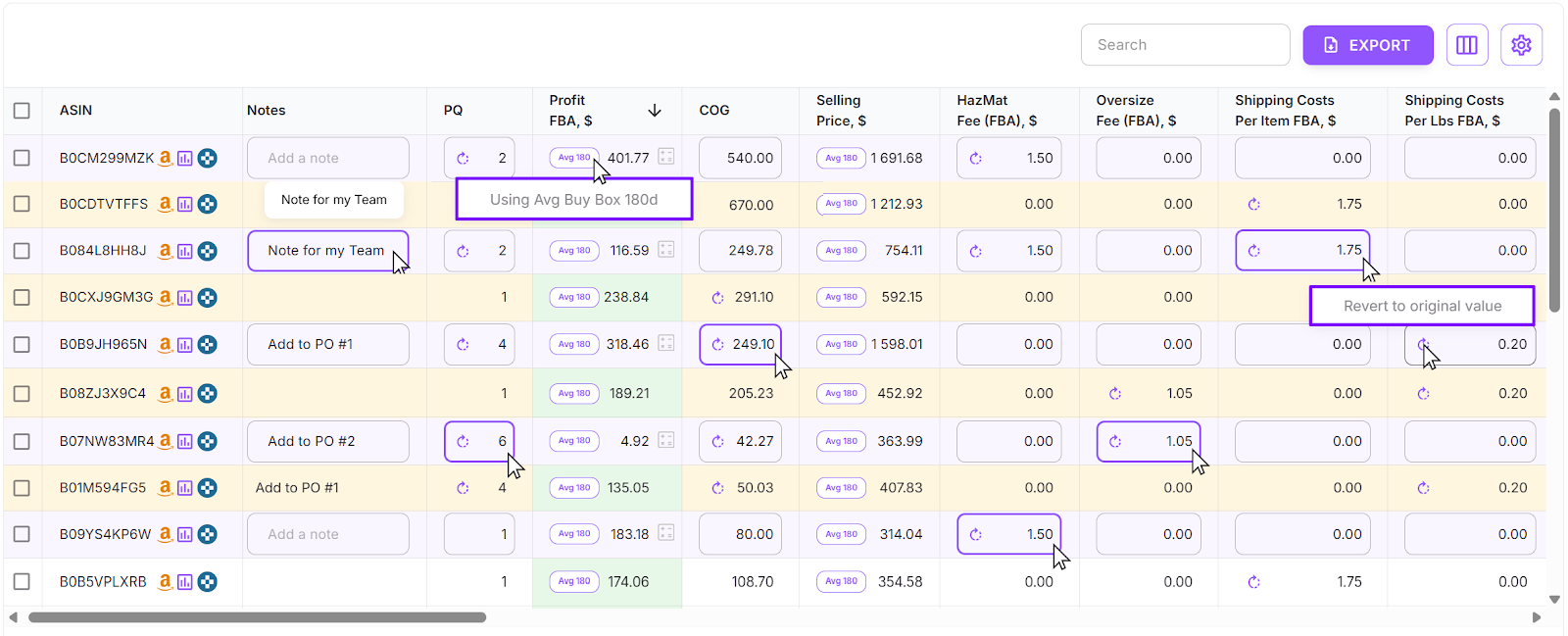Tick checkbox for row B0CXJ9GM3G

point(22,297)
